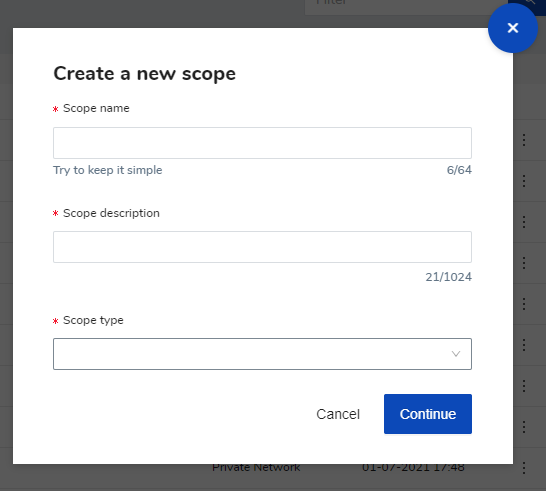Open the Scope type combo box
The height and width of the screenshot is (491, 546).
click(262, 354)
